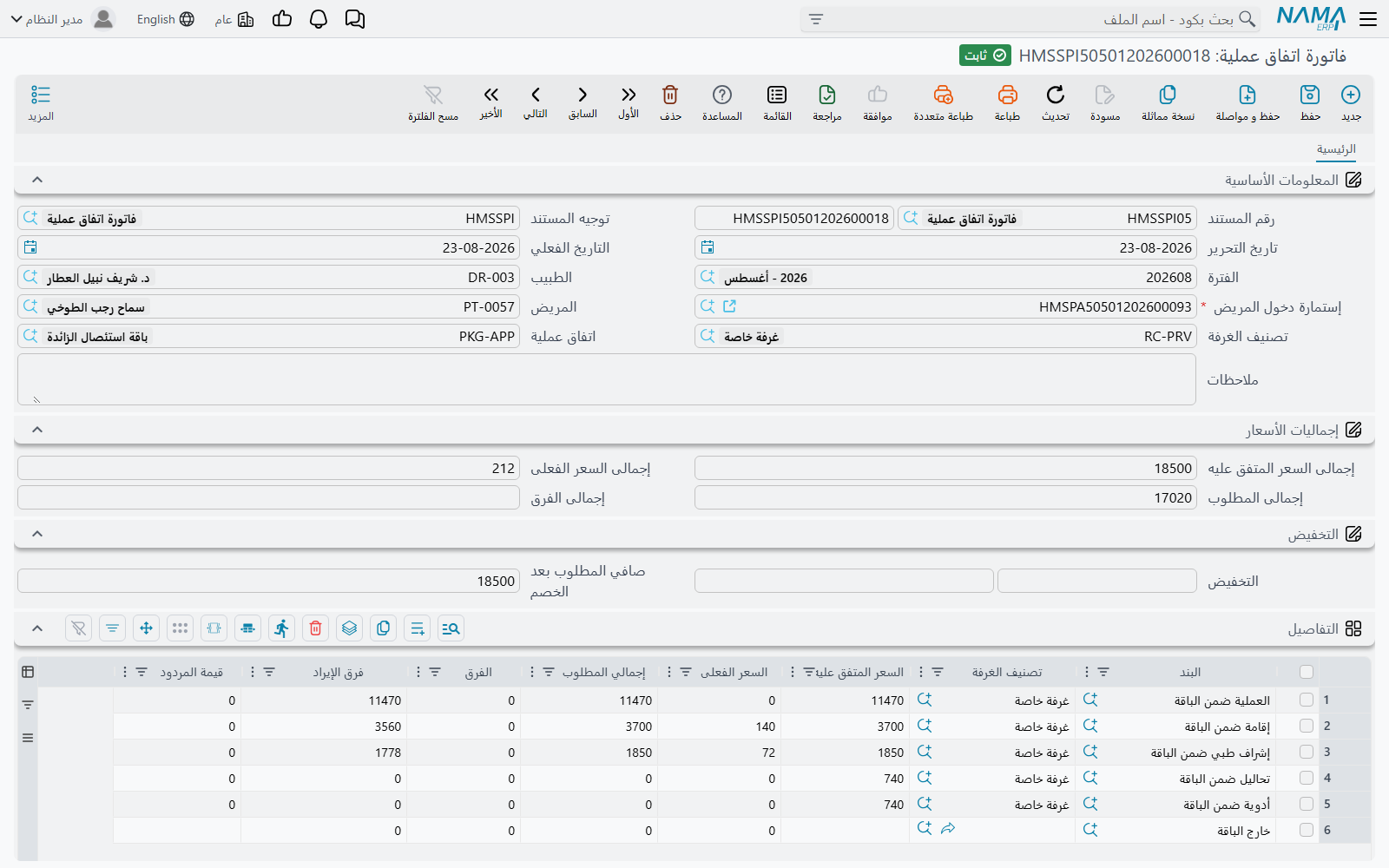
Task: Open doctor lookup for DR-003
Action: (30, 277)
